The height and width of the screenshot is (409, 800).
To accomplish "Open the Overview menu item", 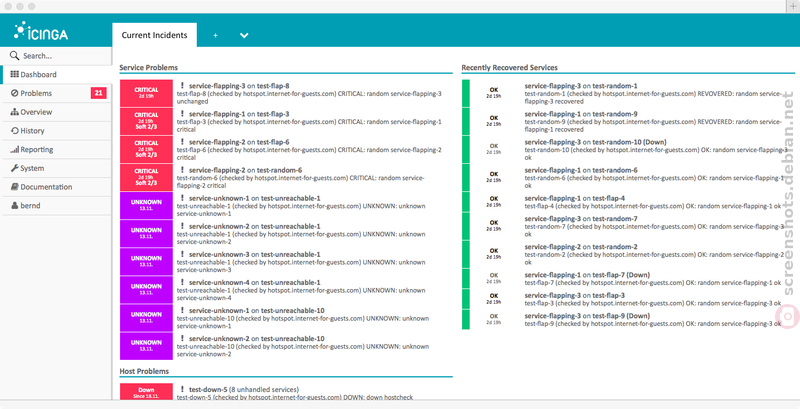I will tap(56, 112).
